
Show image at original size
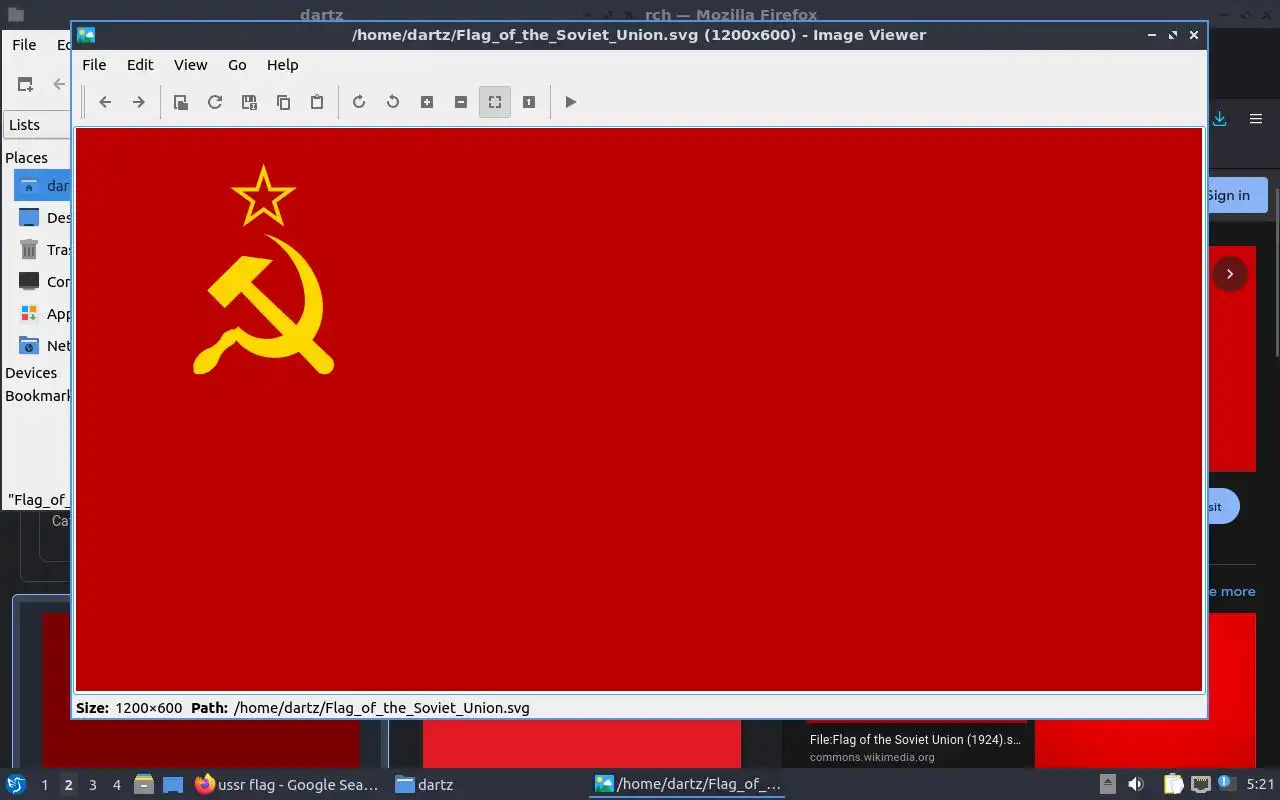pyautogui.click(x=529, y=102)
